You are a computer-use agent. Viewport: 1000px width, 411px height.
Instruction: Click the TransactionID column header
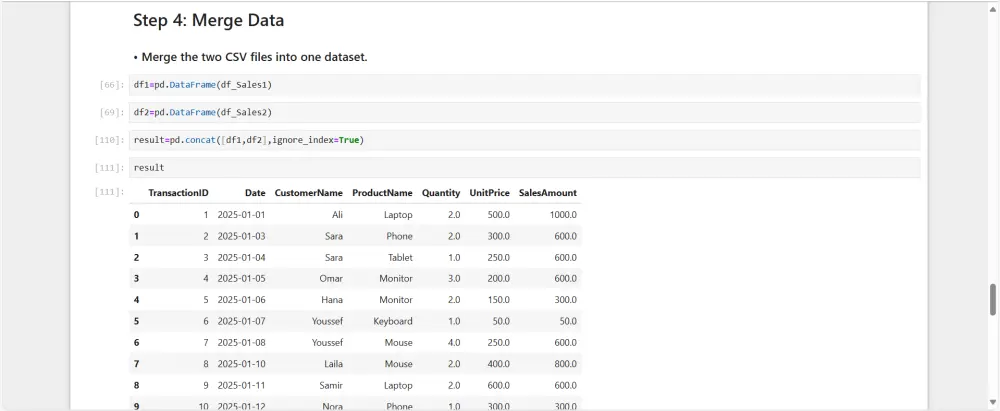[178, 193]
